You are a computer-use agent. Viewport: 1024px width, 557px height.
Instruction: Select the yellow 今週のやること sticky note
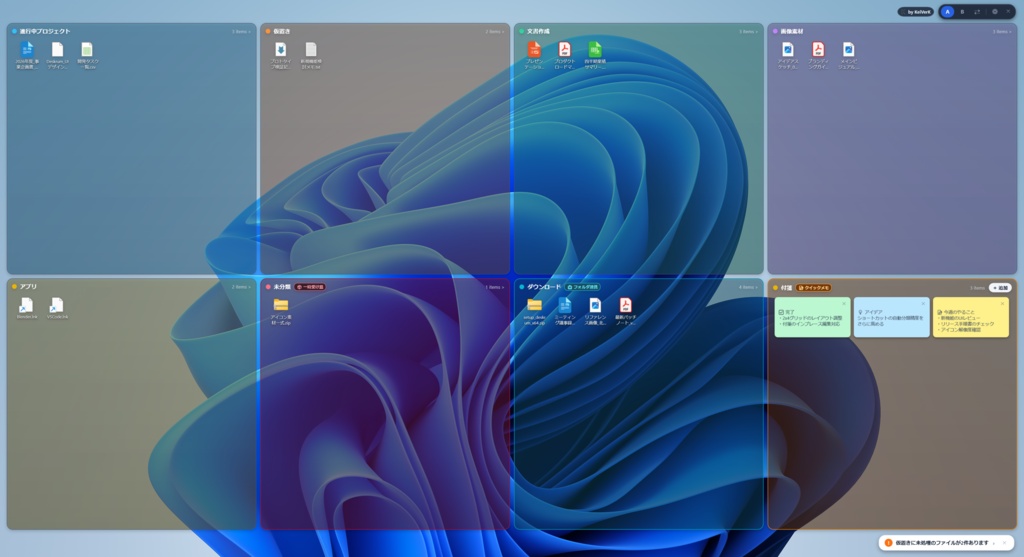(970, 317)
